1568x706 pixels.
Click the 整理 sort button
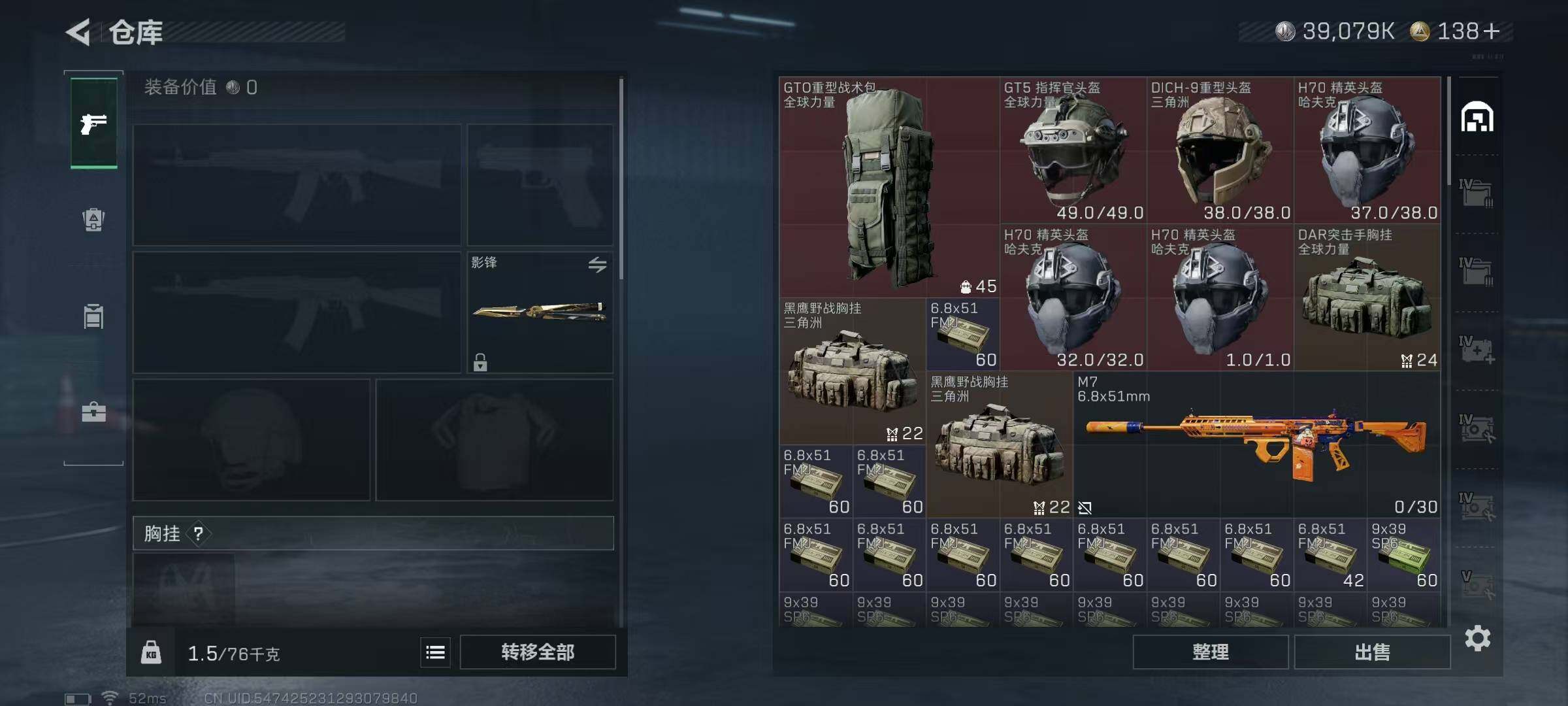tap(1211, 652)
